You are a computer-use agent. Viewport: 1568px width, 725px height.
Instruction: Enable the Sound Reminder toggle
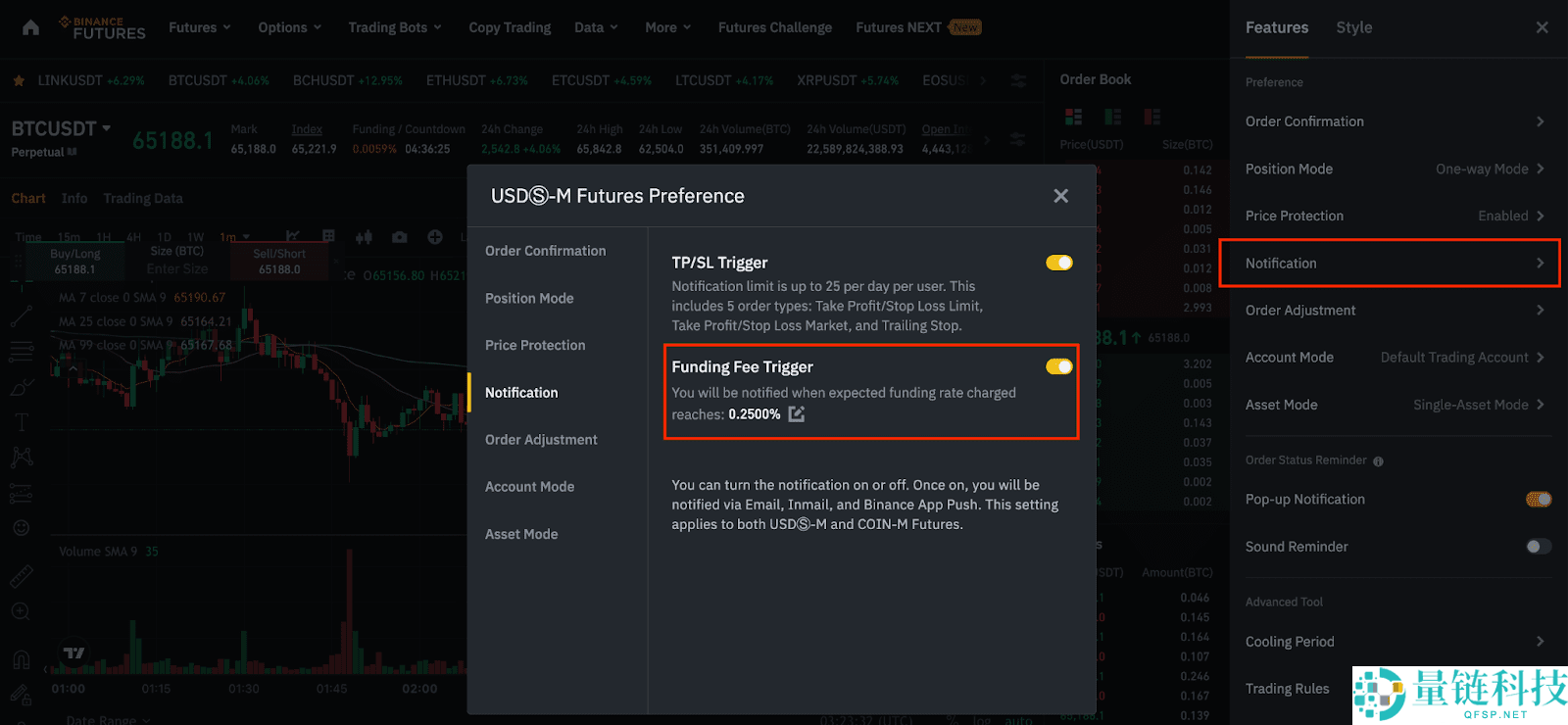(x=1538, y=547)
